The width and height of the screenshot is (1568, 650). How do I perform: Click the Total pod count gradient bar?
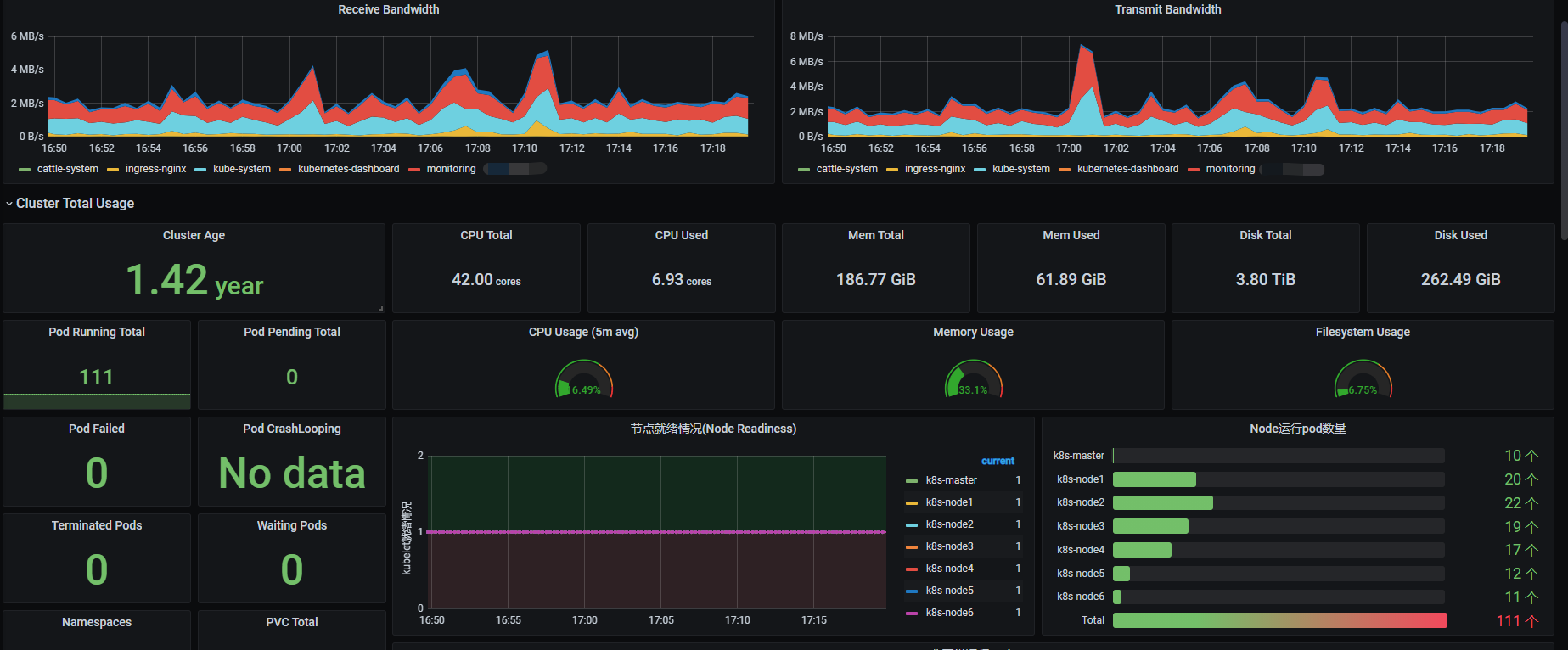(1279, 620)
